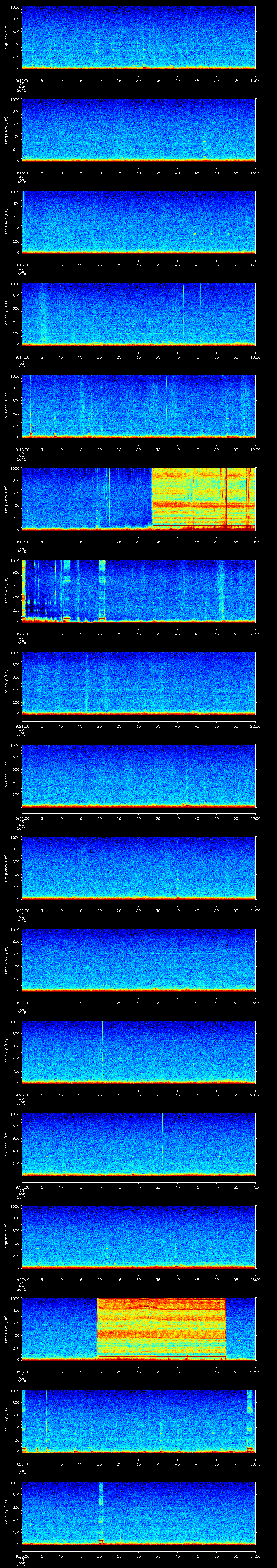Click the Frequency (Hz) axis label of the 9:21:00 panel

point(6,683)
